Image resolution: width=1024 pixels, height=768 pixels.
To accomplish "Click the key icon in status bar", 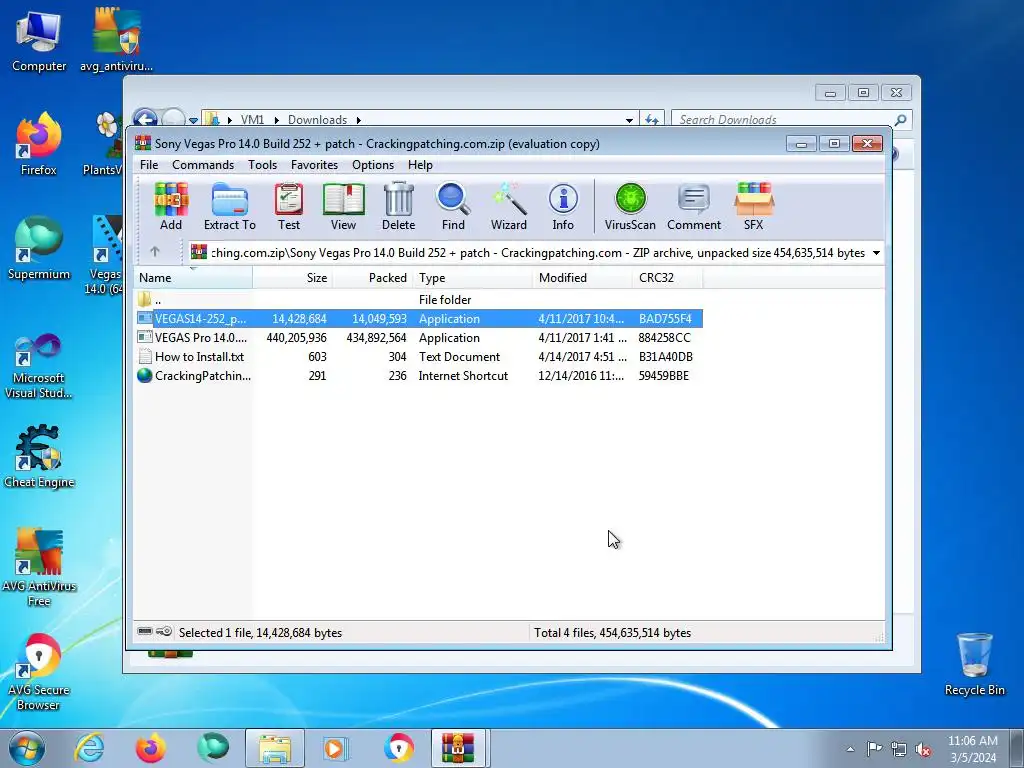I will point(165,632).
